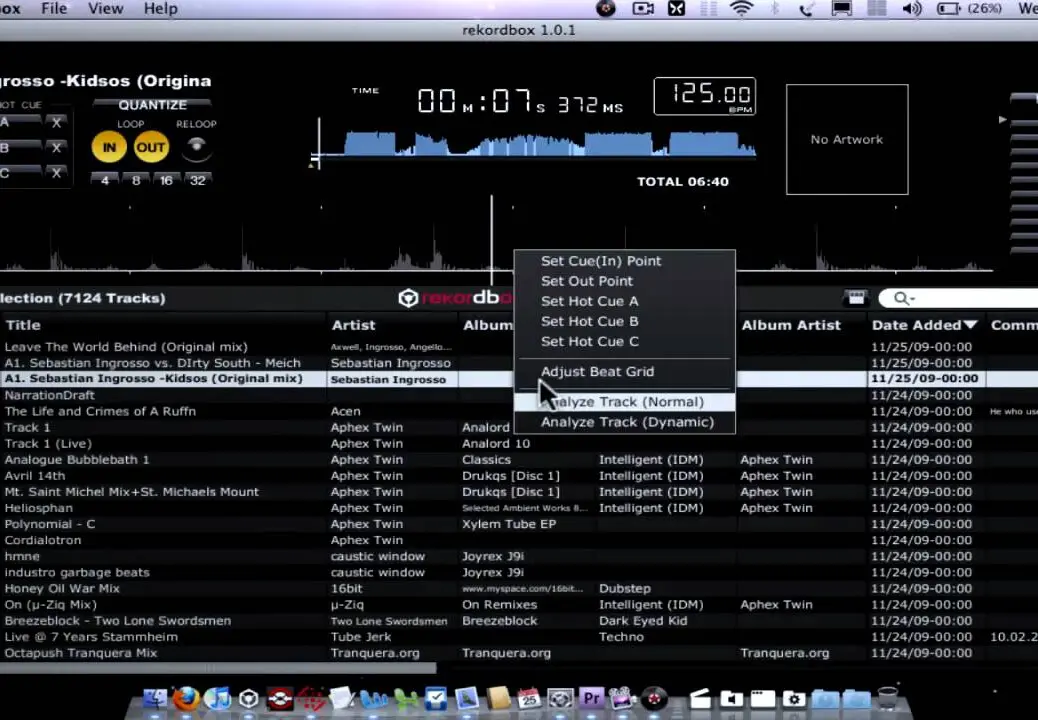This screenshot has height=720, width=1038.
Task: Open rekordbox cube icon in Dock
Action: click(249, 699)
